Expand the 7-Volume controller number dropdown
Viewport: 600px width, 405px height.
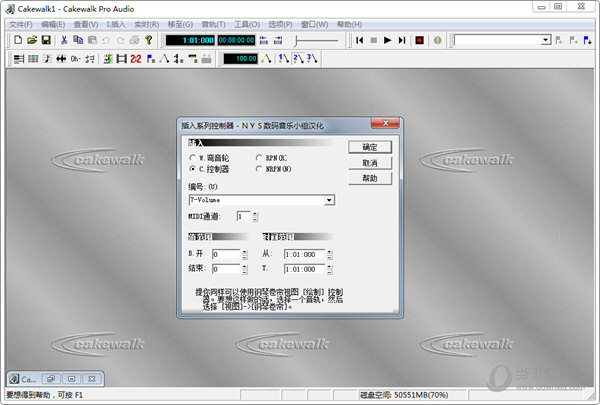click(329, 200)
